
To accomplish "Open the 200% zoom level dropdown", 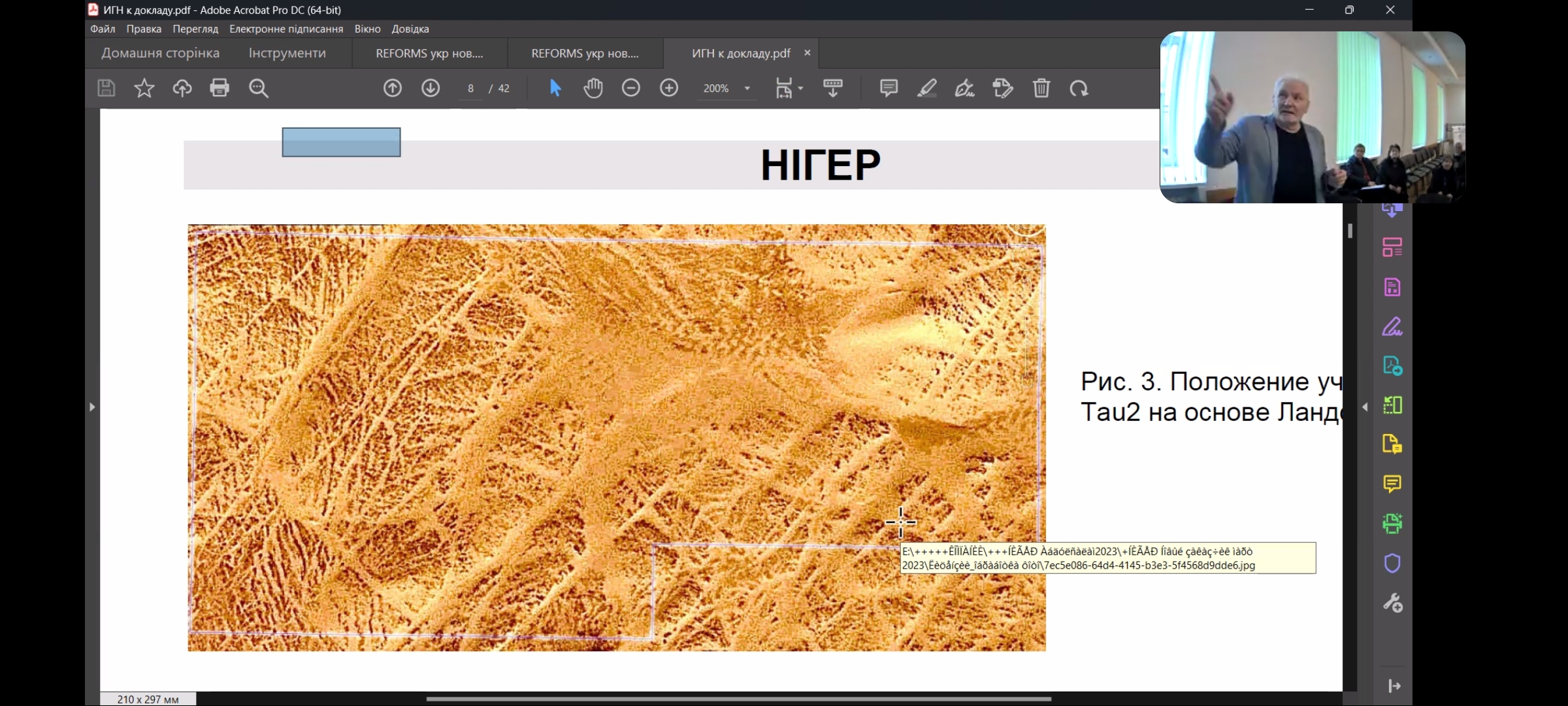I will point(747,88).
